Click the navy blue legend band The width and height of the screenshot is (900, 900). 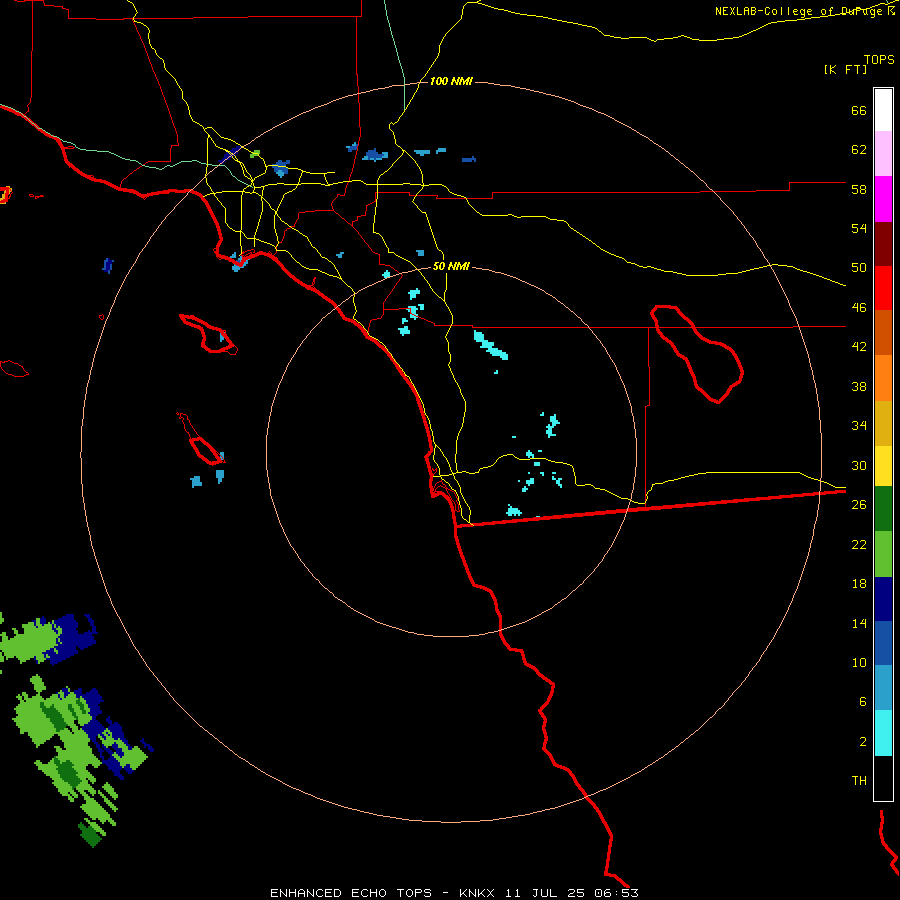click(883, 599)
